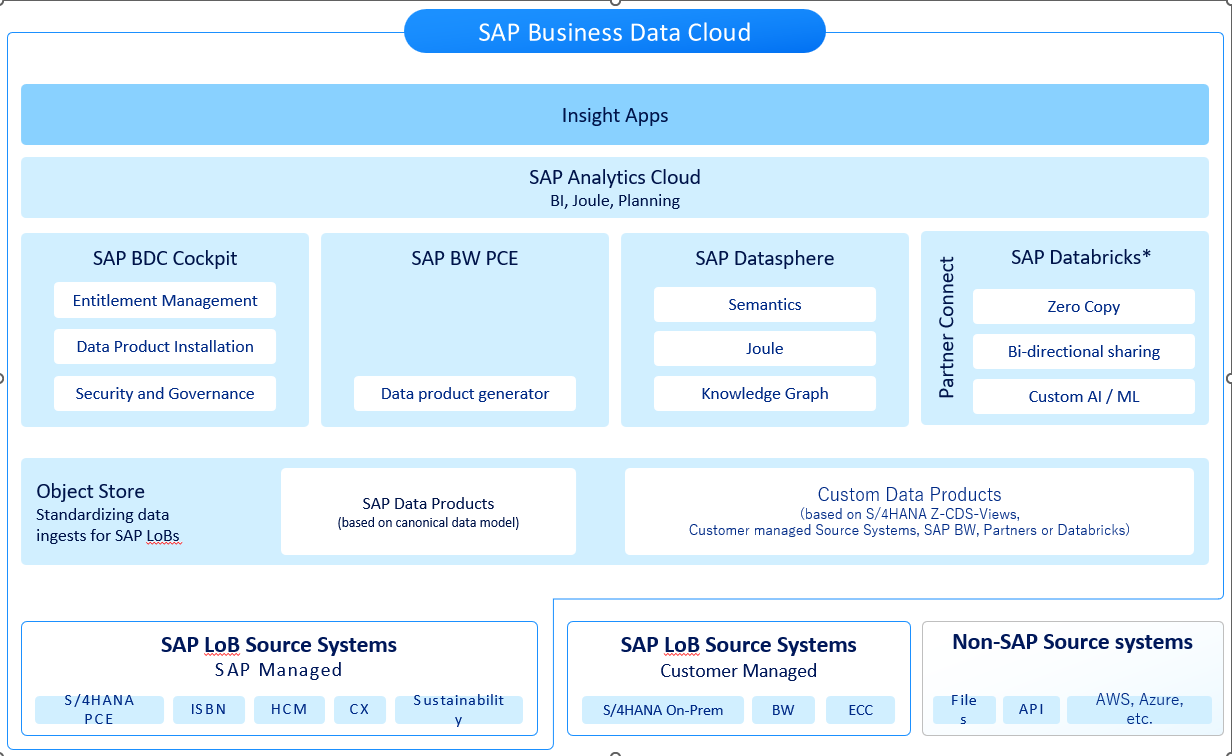
Task: Select the HCM chip
Action: coord(289,710)
